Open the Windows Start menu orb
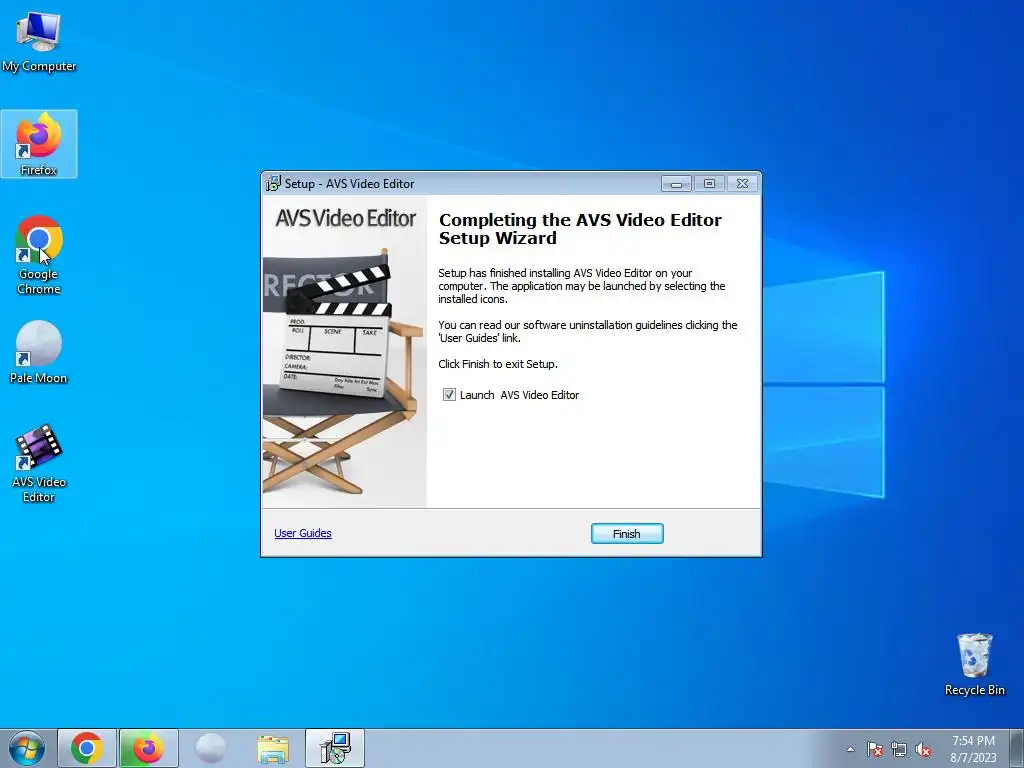 pyautogui.click(x=27, y=748)
